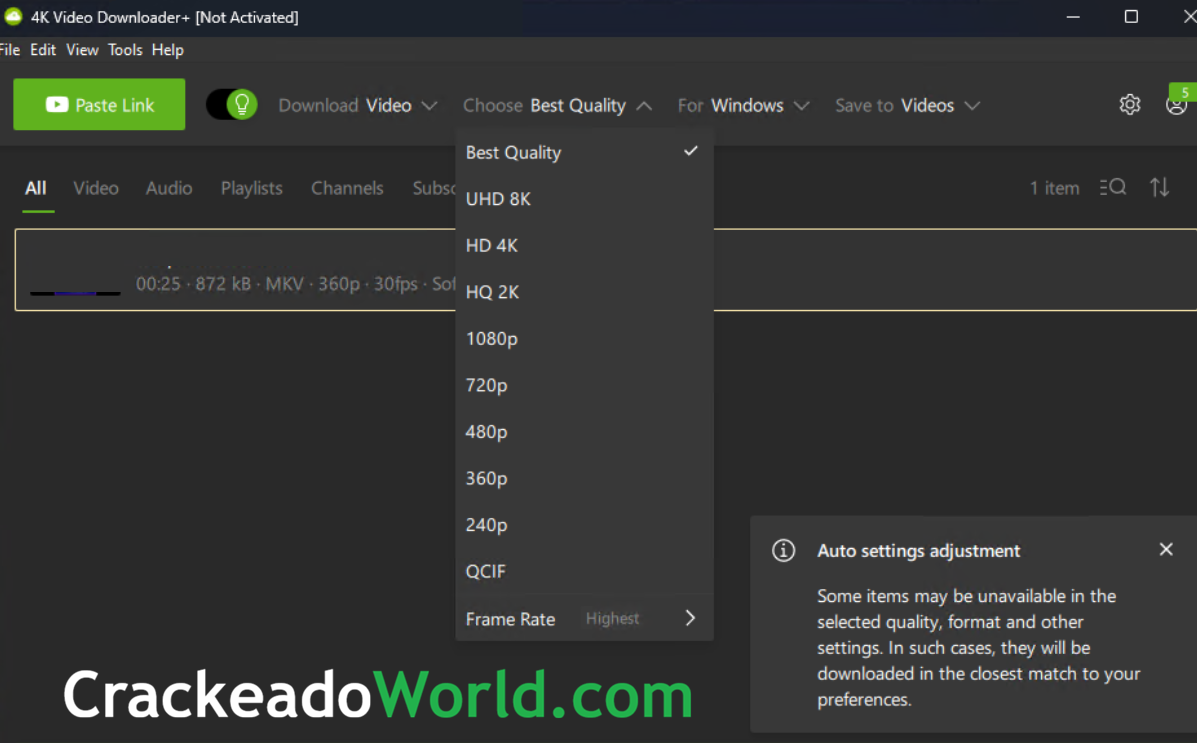
Task: Click the 00:25 duration text of the item
Action: point(158,284)
